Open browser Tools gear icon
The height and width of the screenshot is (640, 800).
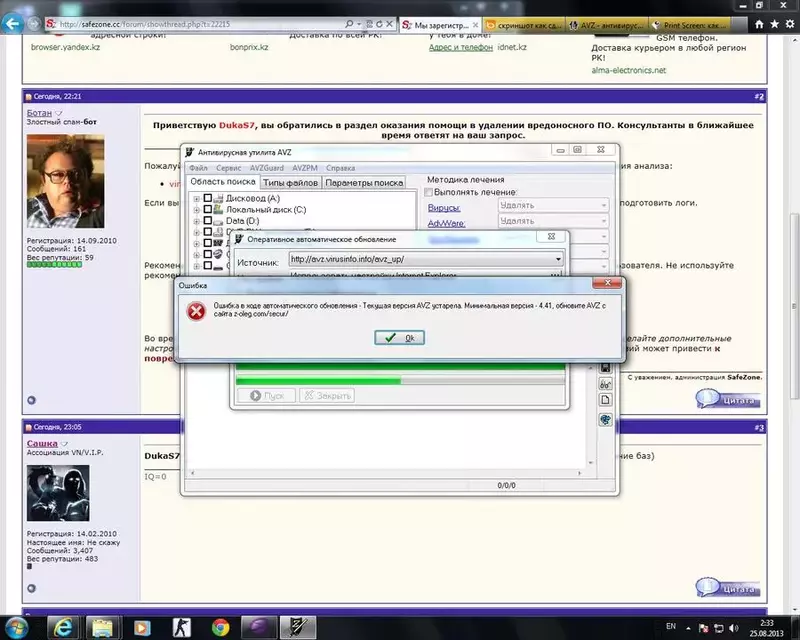[x=790, y=24]
